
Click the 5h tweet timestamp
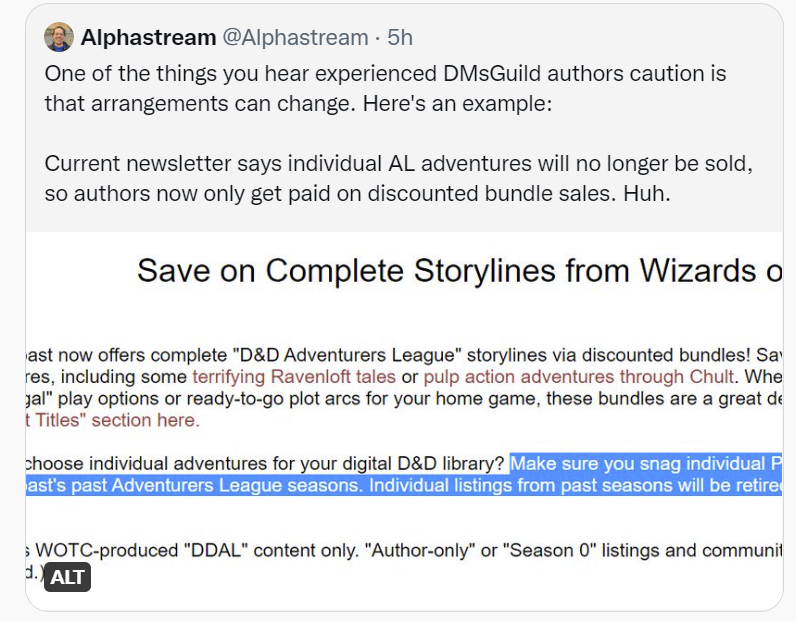400,38
